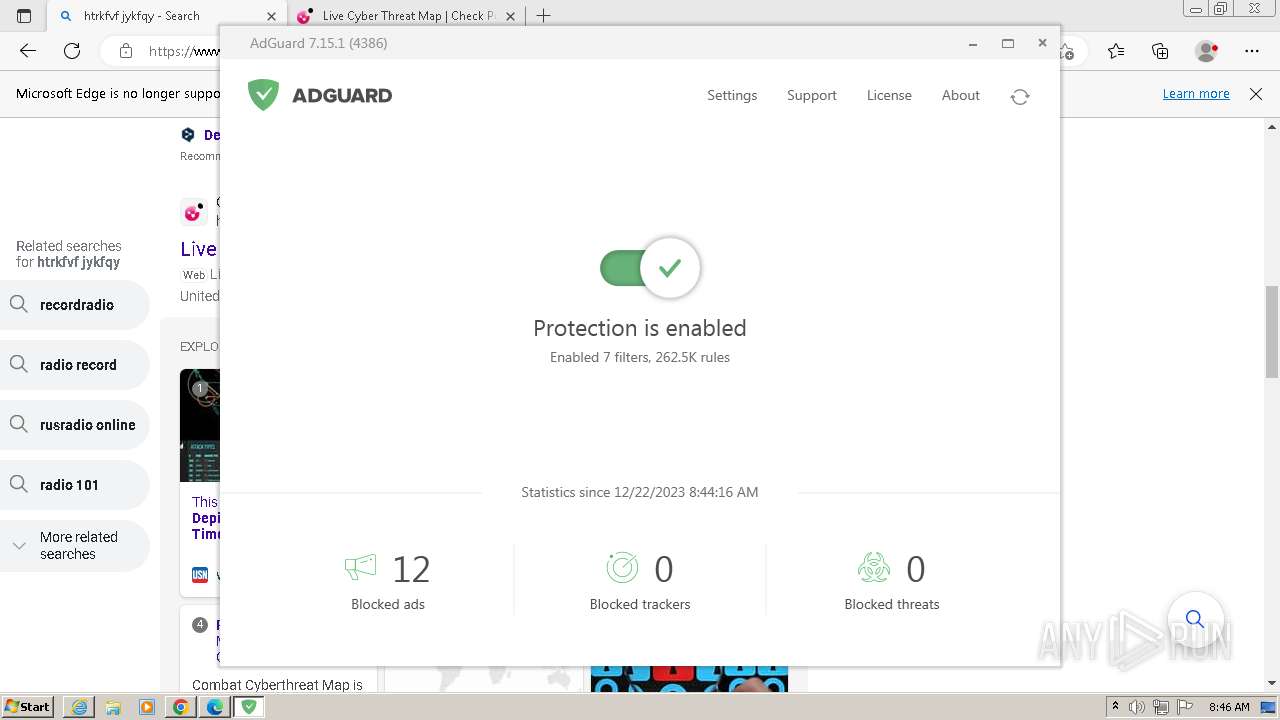This screenshot has height=720, width=1280.
Task: Dismiss the Edge no longer supported banner
Action: click(1256, 93)
